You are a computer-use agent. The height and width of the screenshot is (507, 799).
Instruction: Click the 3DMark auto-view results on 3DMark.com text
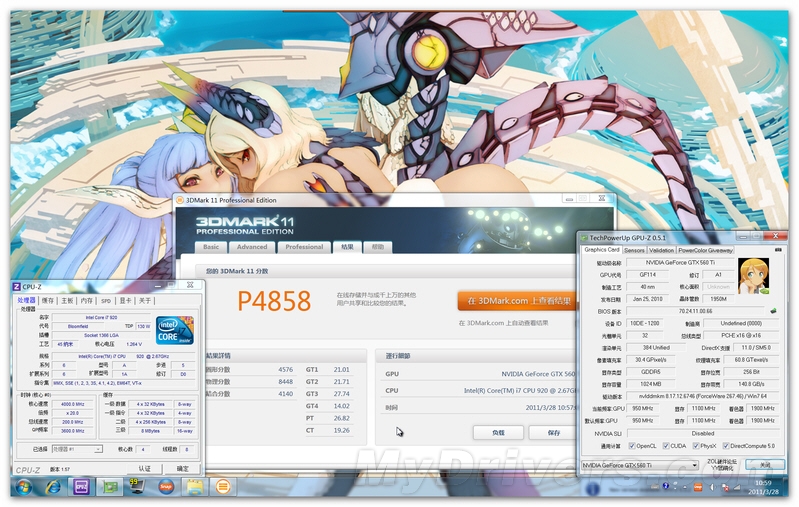503,323
